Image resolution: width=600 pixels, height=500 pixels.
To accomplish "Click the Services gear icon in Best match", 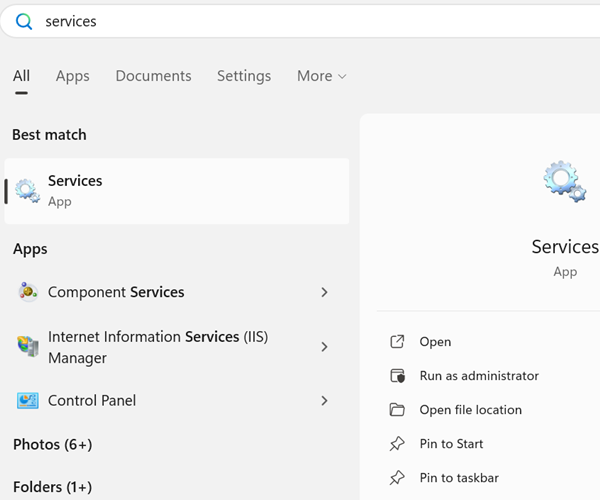I will coord(28,190).
